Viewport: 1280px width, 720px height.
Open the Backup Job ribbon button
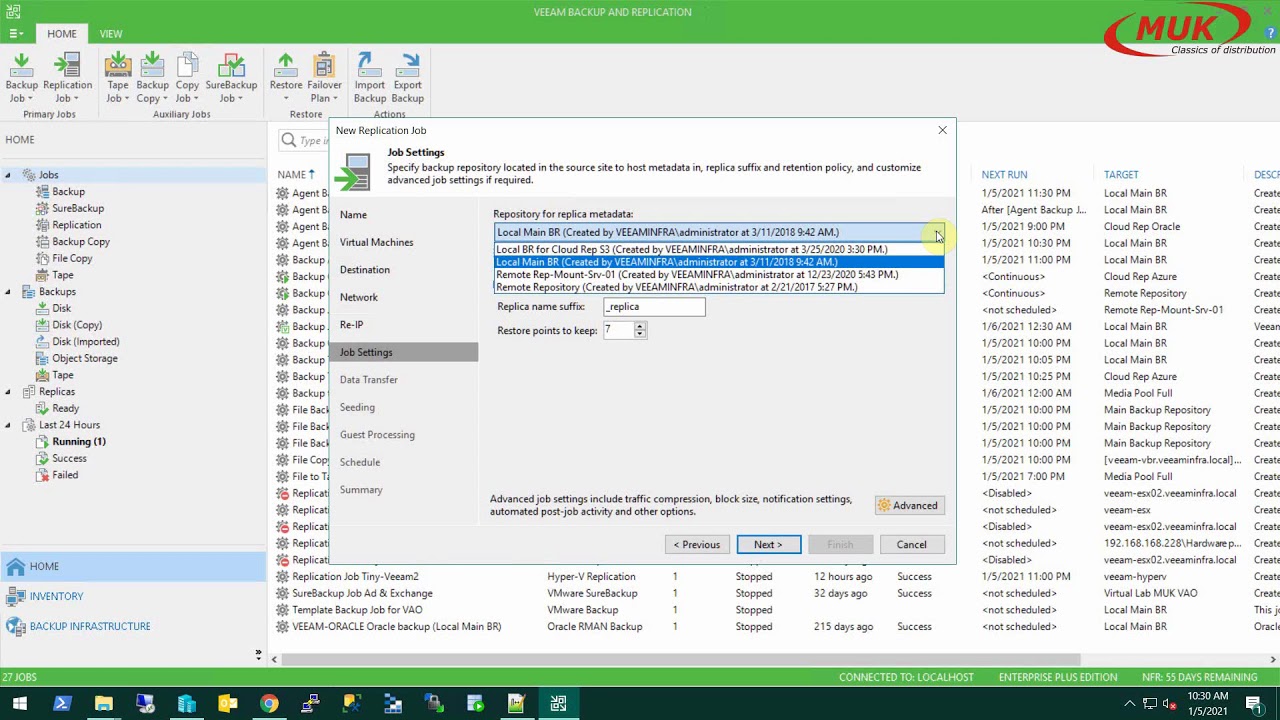pyautogui.click(x=22, y=77)
